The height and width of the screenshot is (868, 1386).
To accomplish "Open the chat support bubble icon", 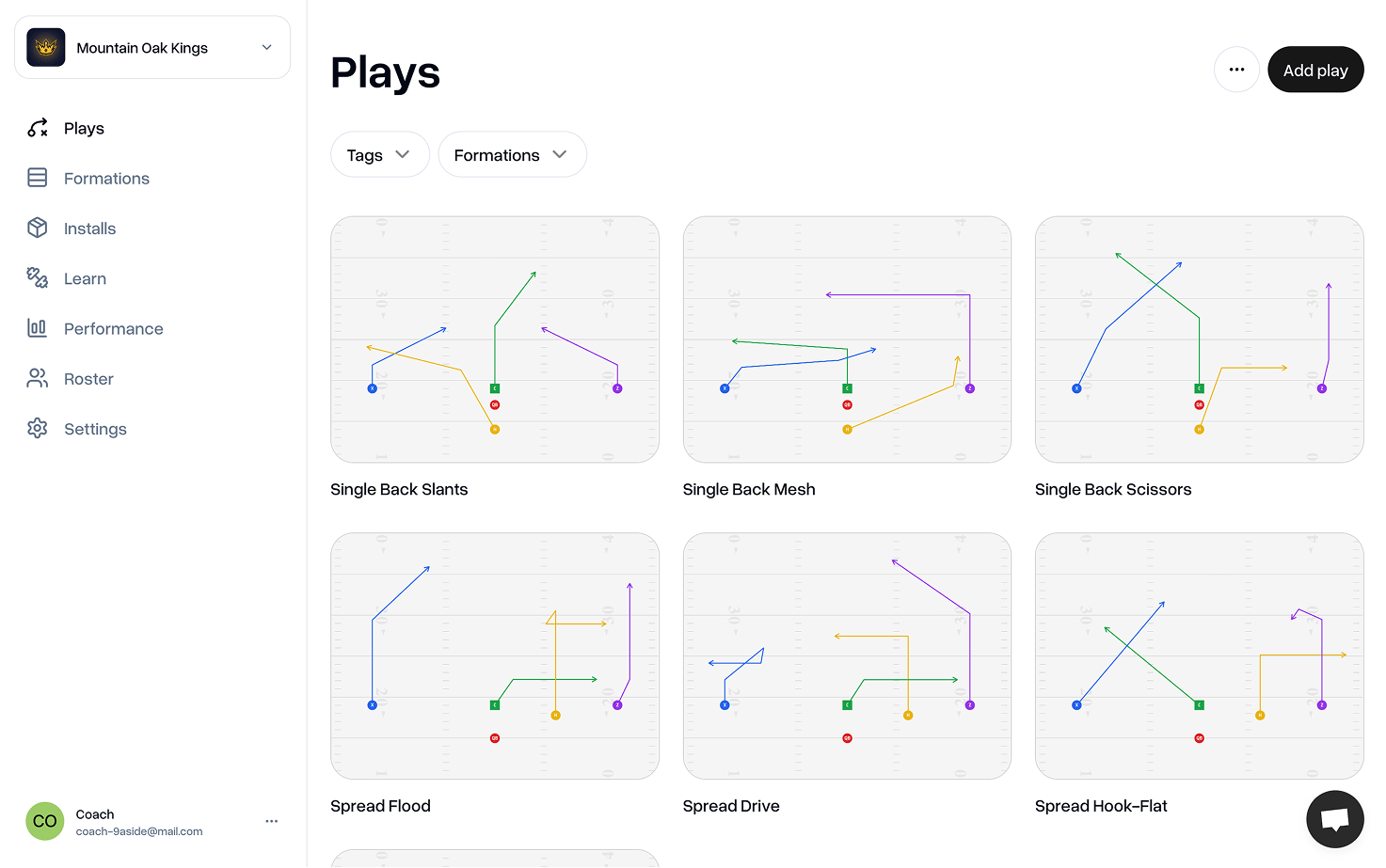I will (1334, 819).
